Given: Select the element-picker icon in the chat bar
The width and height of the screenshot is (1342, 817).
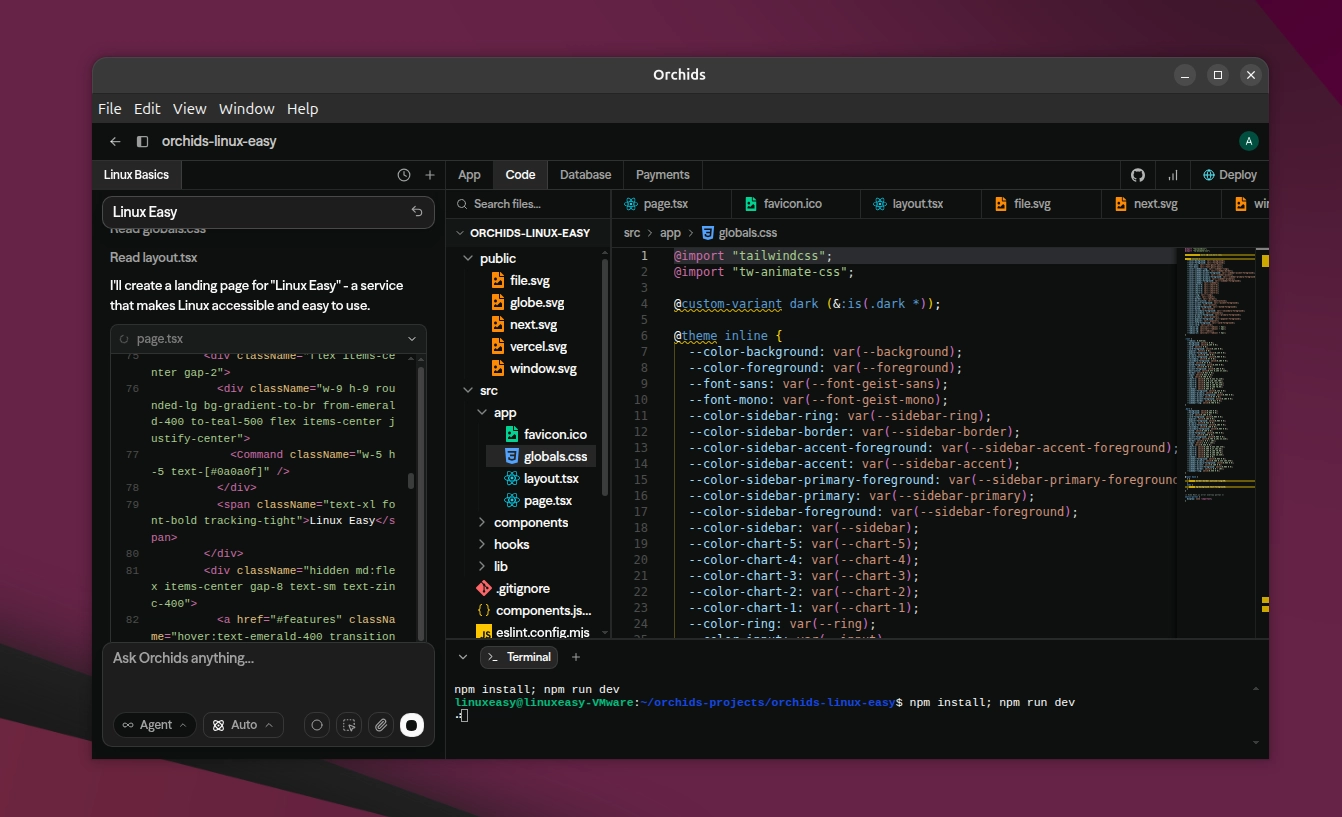Looking at the screenshot, I should coord(348,725).
